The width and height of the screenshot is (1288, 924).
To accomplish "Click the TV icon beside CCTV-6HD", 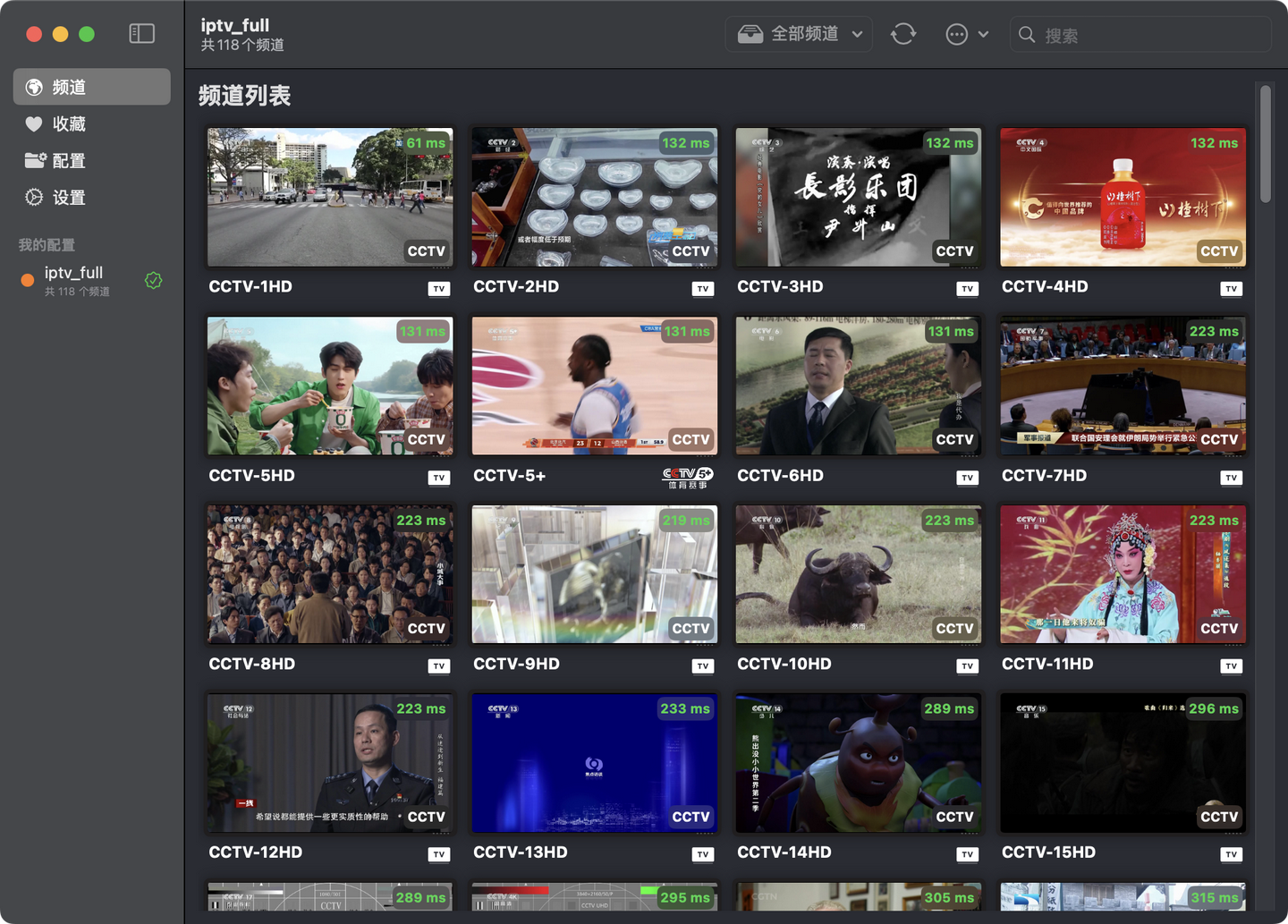I will [x=967, y=478].
